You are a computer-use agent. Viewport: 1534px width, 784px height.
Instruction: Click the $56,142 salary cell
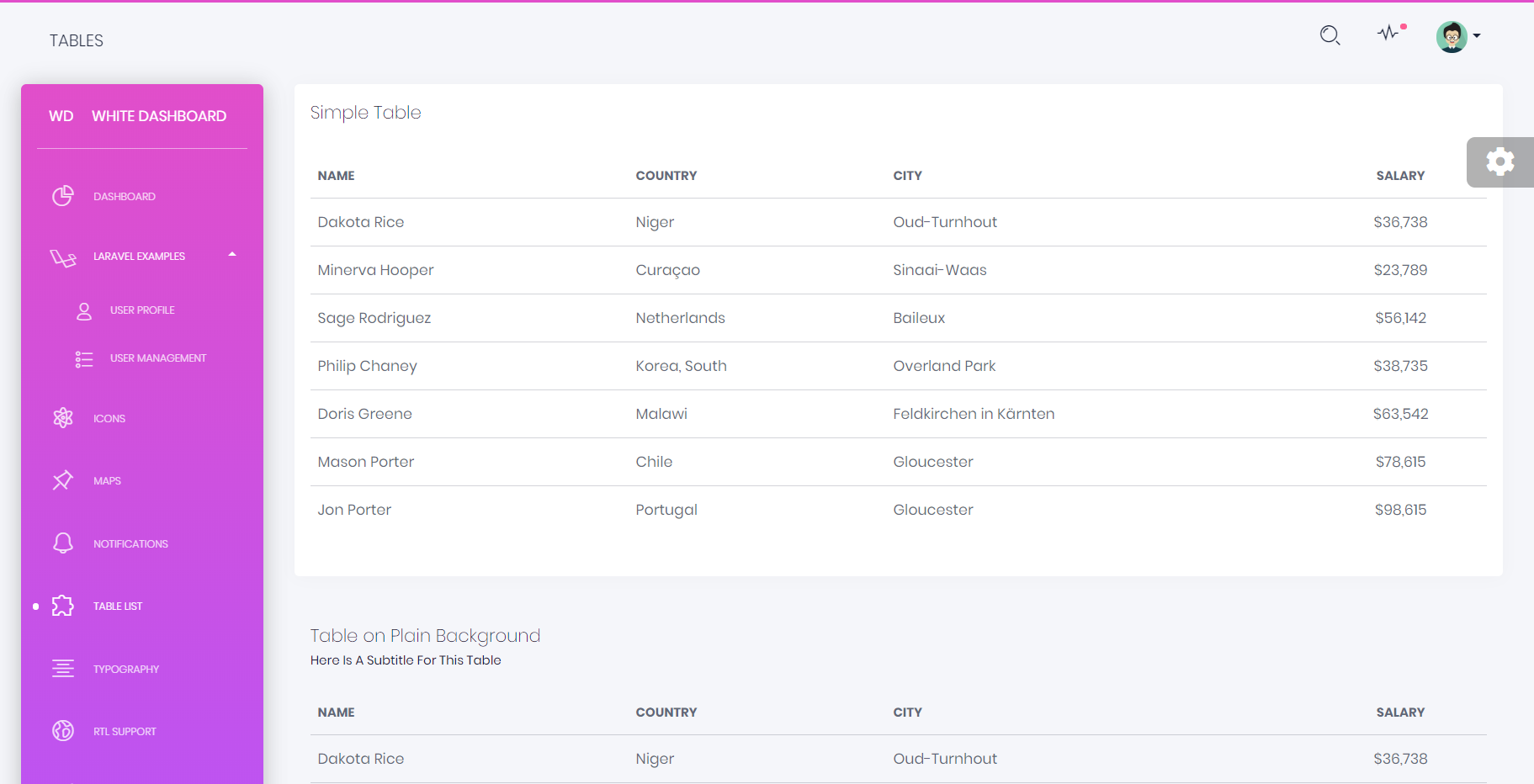(1400, 318)
